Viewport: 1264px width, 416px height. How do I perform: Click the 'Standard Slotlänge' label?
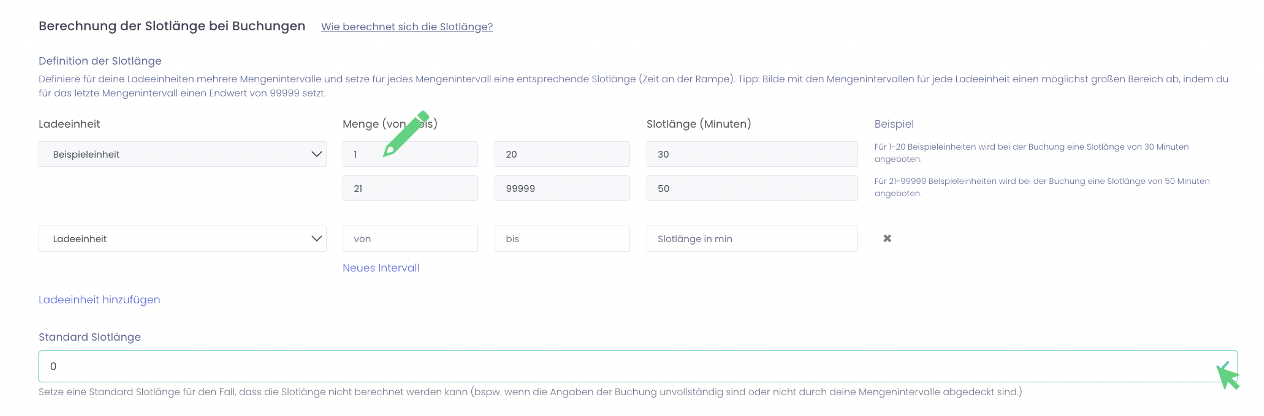(90, 337)
